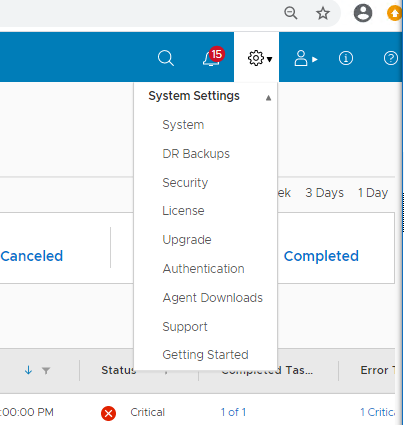Image resolution: width=404 pixels, height=425 pixels.
Task: Open the search magnifier in blue header
Action: click(x=166, y=58)
